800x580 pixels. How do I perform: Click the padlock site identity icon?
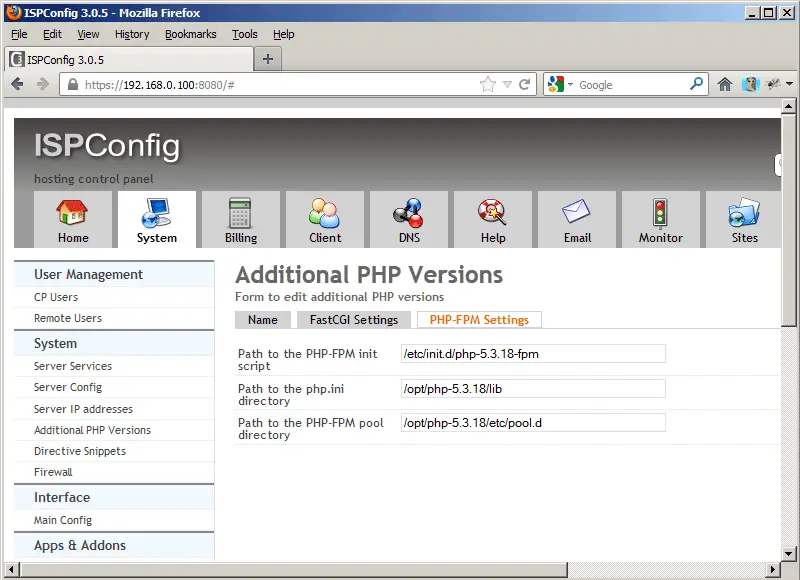pos(73,84)
